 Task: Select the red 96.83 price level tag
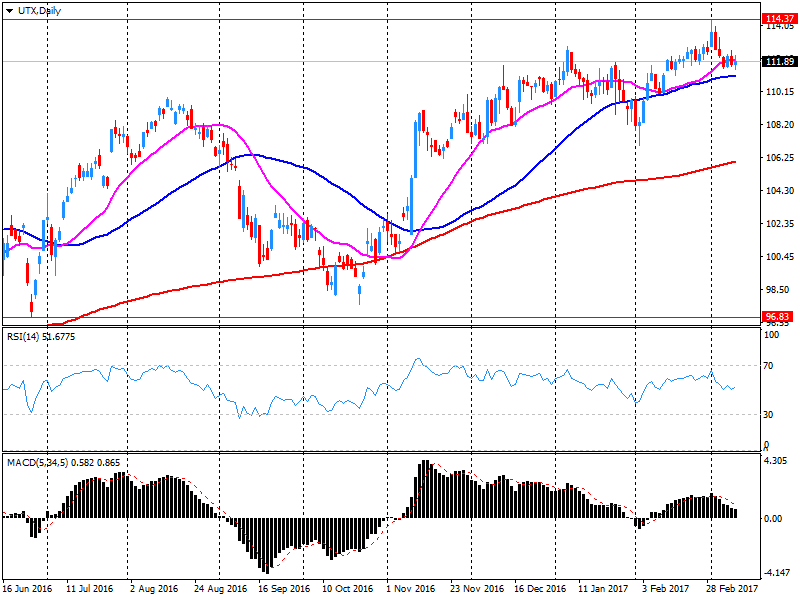point(777,317)
